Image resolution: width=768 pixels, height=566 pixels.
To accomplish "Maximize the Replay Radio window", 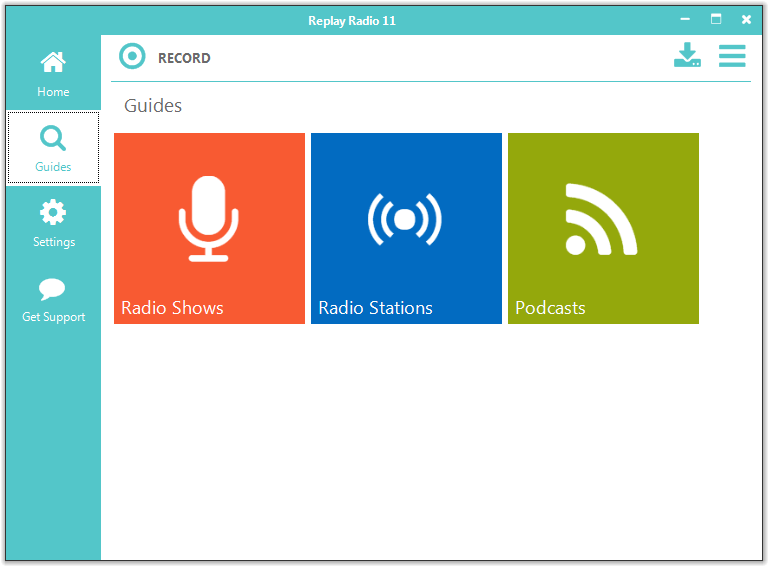I will [x=716, y=19].
